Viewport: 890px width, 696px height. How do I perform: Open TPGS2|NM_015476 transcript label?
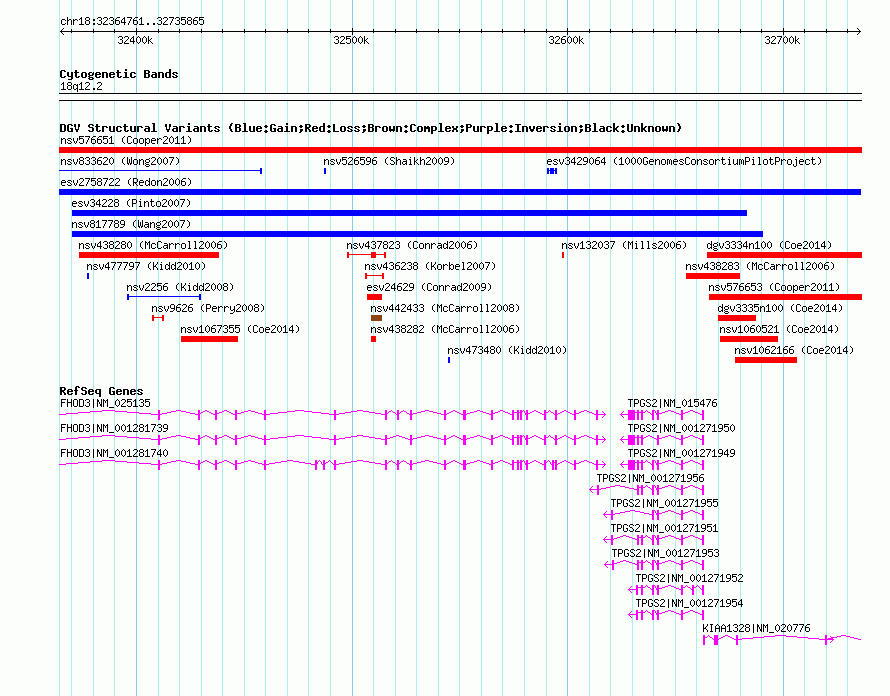673,404
